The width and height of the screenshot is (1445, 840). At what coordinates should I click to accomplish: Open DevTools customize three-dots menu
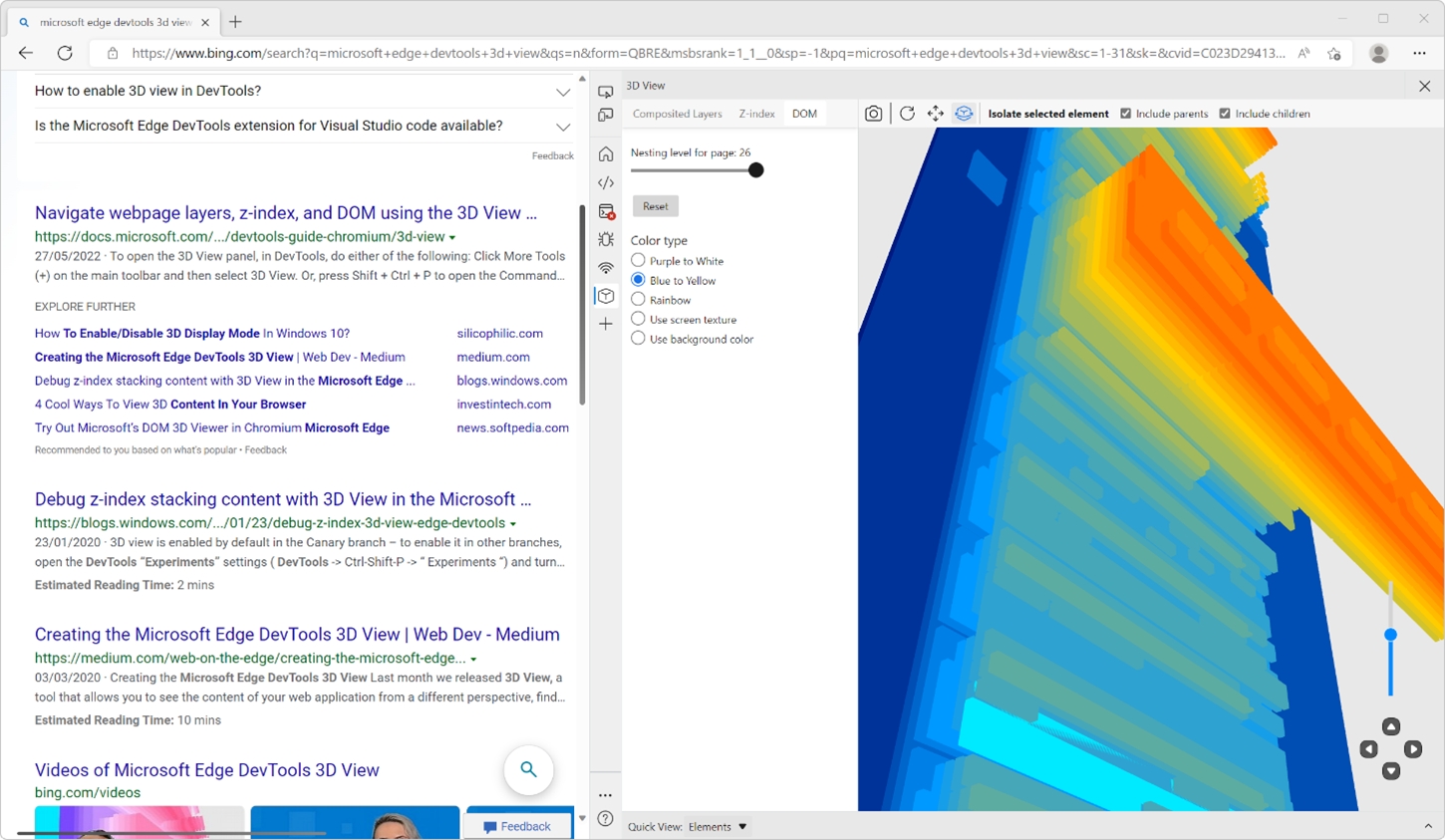(x=606, y=795)
